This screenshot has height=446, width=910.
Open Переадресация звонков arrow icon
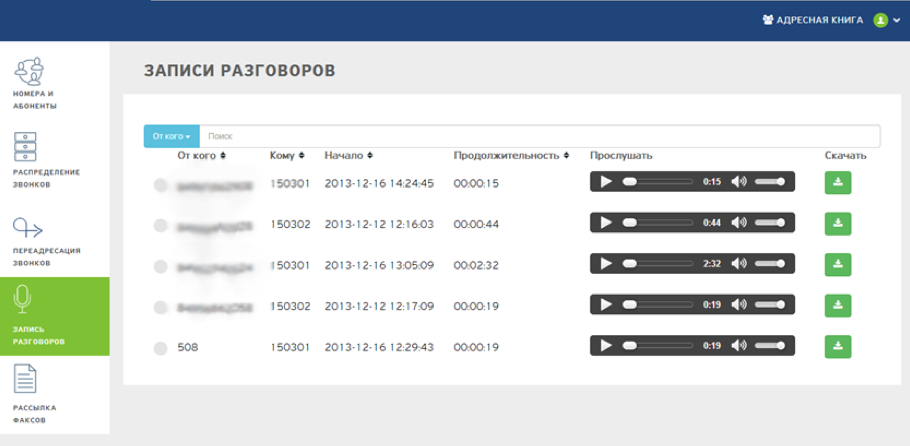(x=28, y=228)
